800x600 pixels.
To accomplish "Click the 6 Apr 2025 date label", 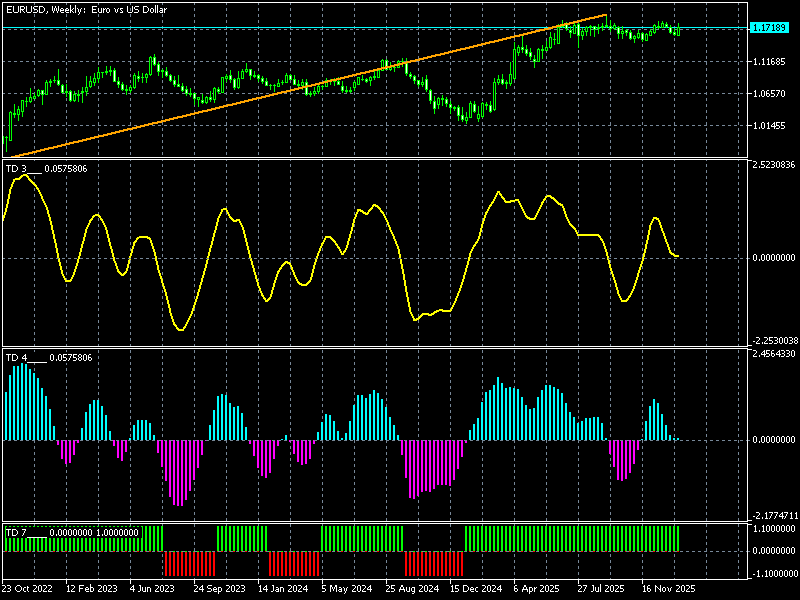I will (536, 589).
